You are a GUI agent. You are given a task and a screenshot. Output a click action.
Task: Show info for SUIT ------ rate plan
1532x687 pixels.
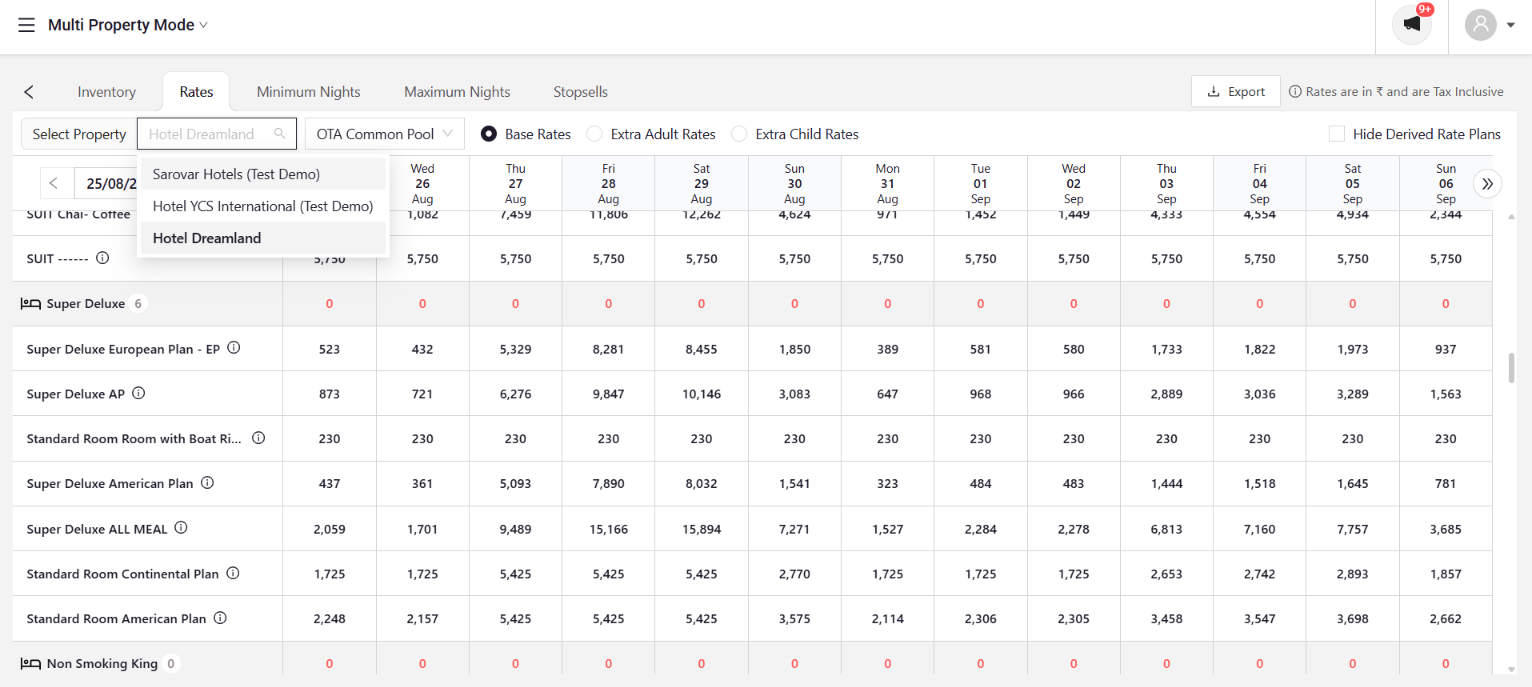tap(102, 258)
